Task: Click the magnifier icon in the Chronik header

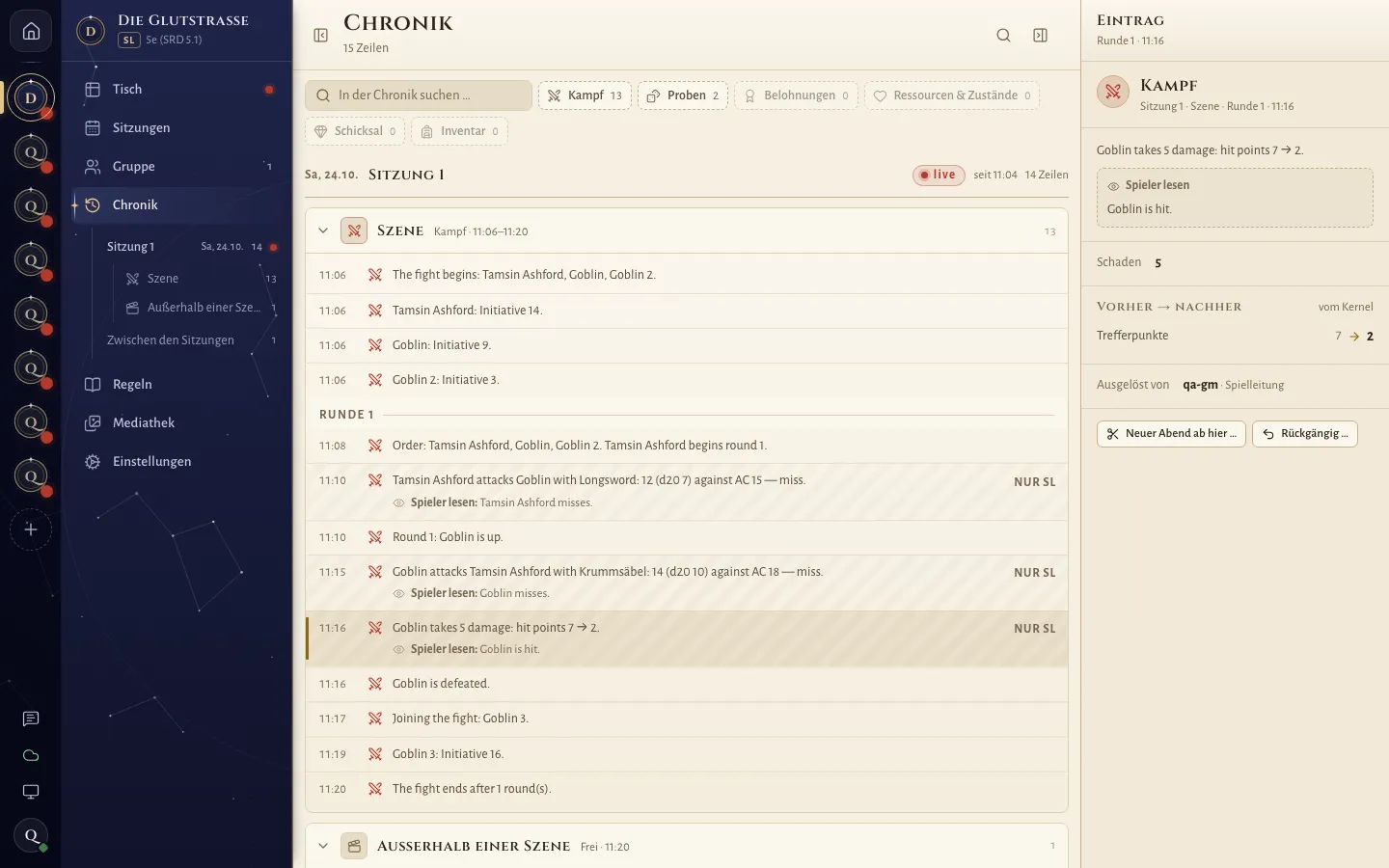Action: 1003,36
